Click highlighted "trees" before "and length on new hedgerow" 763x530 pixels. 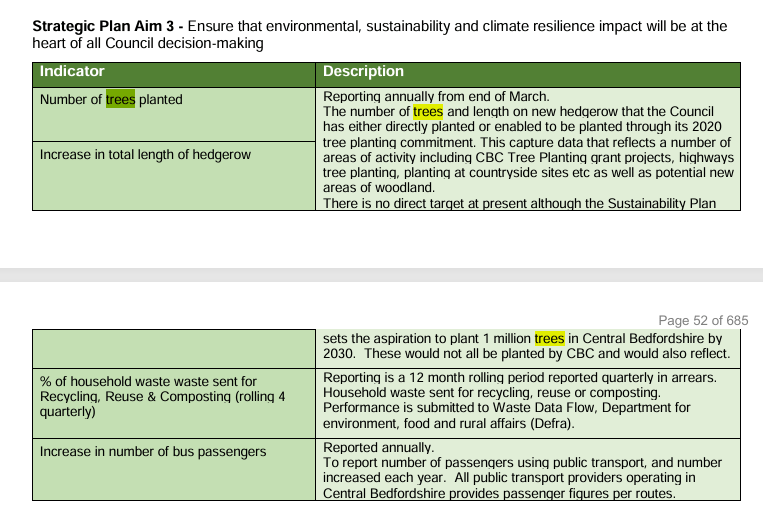428,112
